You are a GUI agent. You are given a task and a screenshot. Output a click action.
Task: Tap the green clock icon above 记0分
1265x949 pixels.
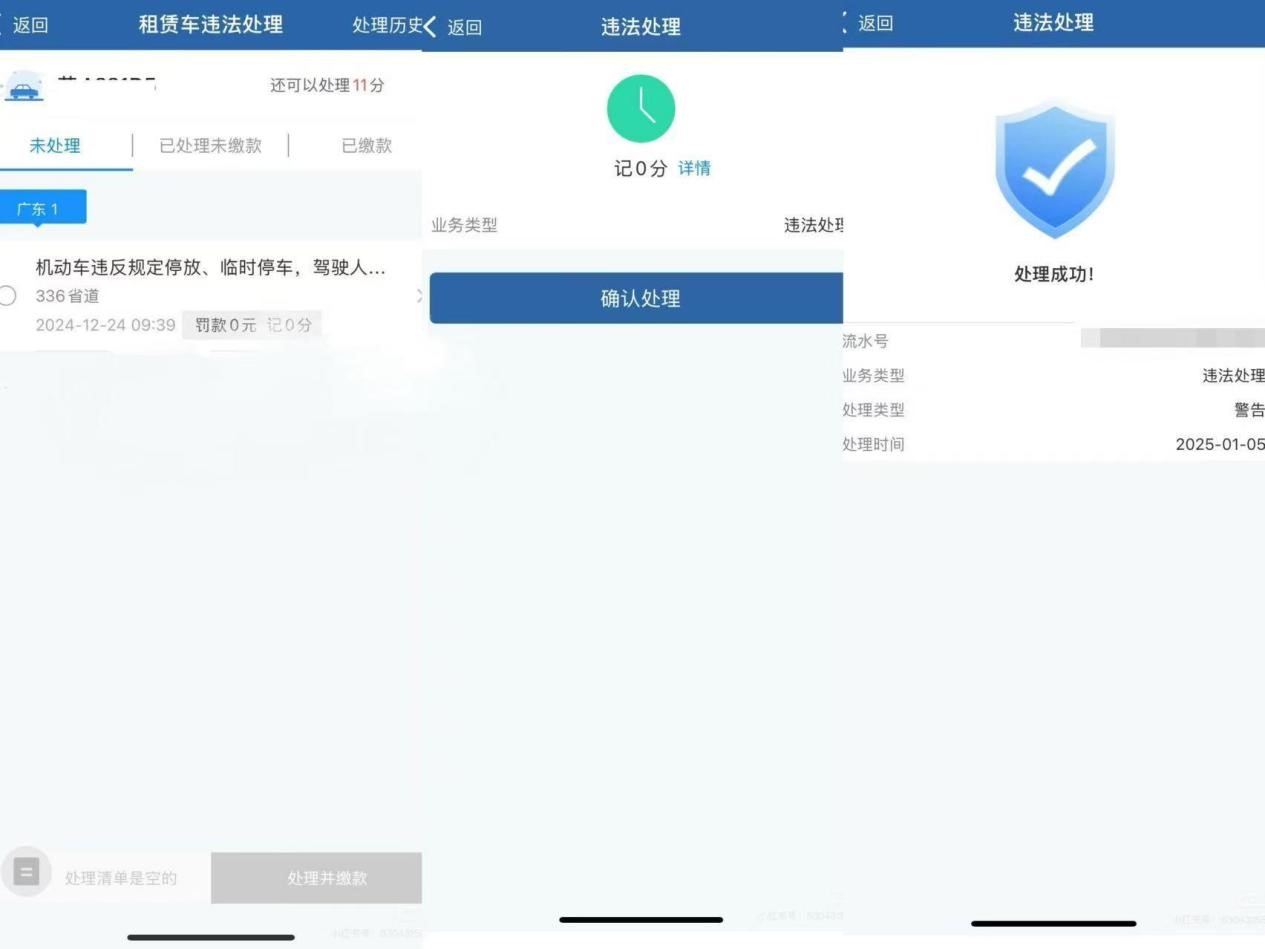pyautogui.click(x=641, y=109)
